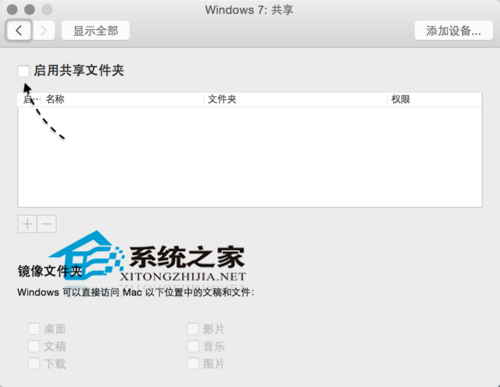Go back with the left chevron button

[x=19, y=31]
